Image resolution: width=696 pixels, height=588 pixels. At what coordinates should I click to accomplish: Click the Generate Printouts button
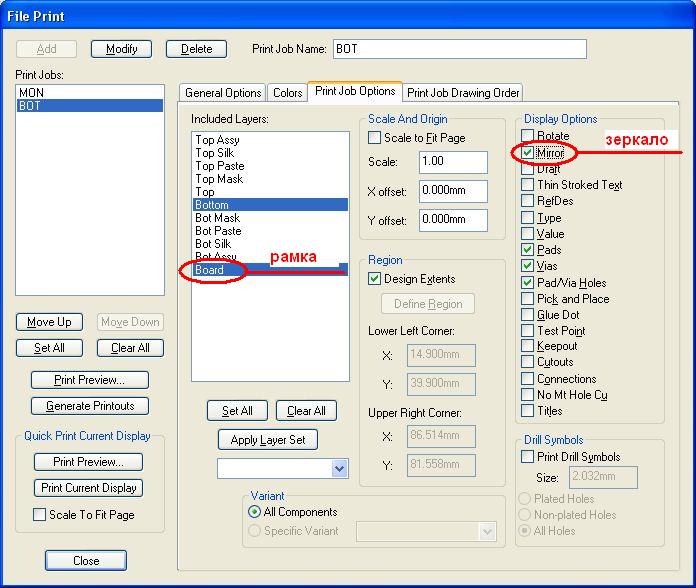[x=90, y=406]
